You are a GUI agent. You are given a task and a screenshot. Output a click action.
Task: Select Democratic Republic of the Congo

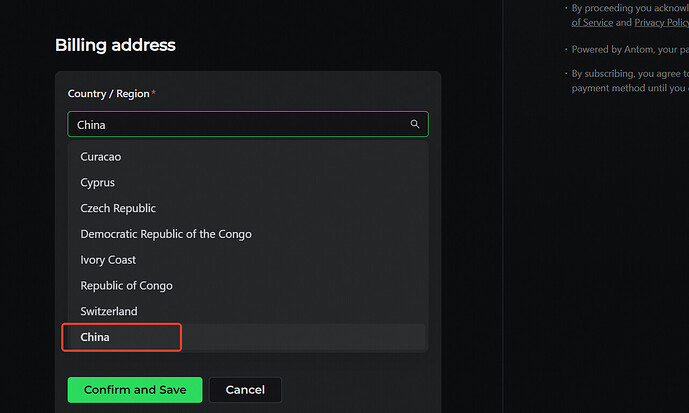pos(166,234)
